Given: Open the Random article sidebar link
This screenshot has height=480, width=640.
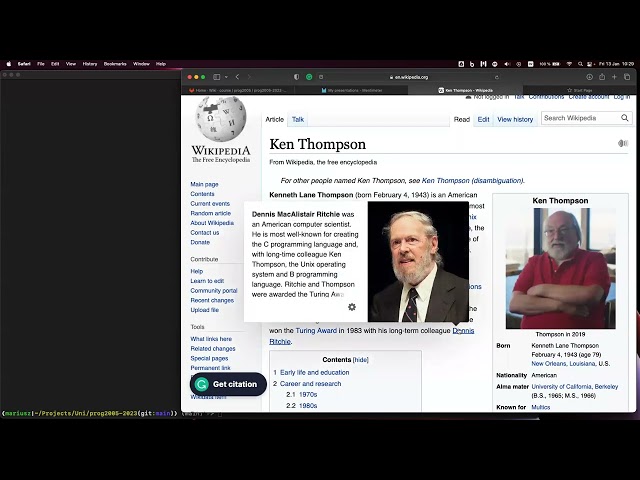Looking at the screenshot, I should click(211, 213).
